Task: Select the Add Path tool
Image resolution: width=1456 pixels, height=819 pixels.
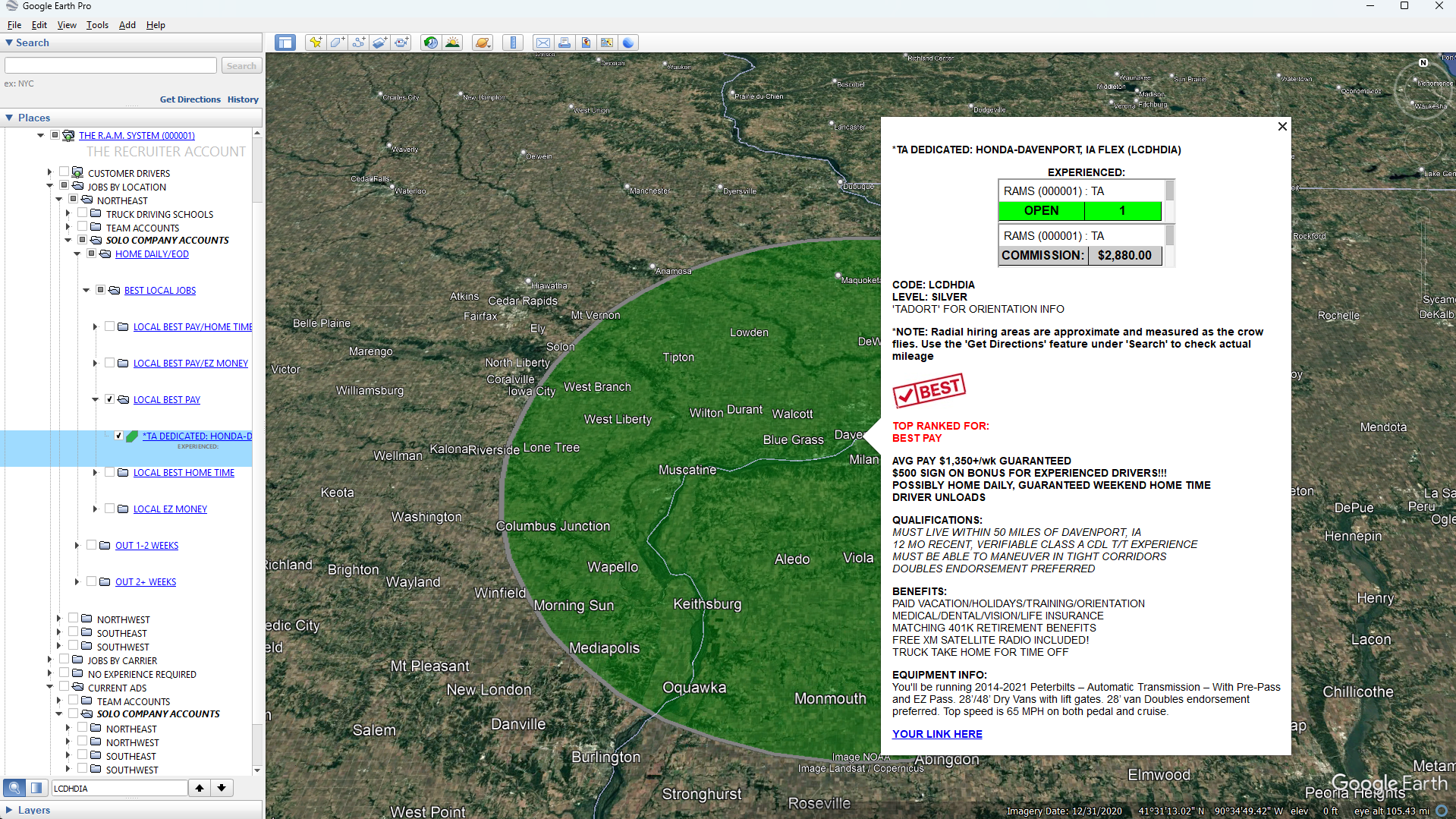Action: tap(358, 43)
